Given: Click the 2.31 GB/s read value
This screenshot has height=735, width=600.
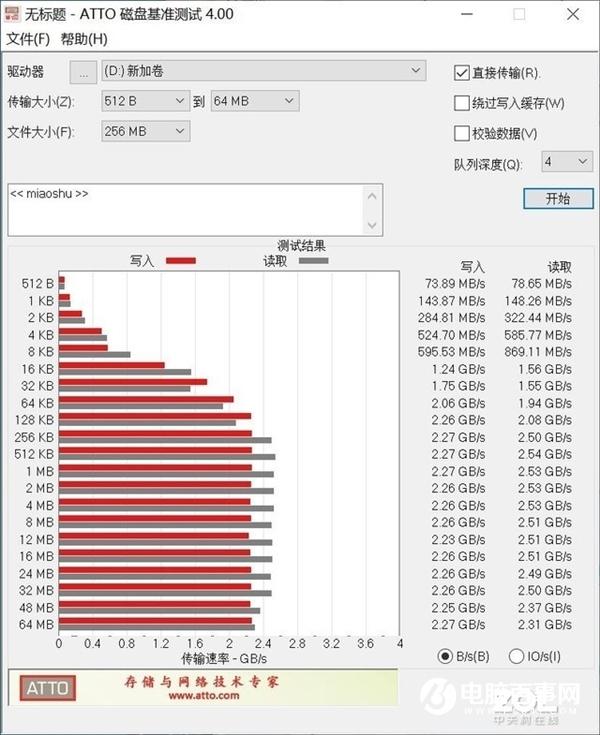Looking at the screenshot, I should pos(545,625).
